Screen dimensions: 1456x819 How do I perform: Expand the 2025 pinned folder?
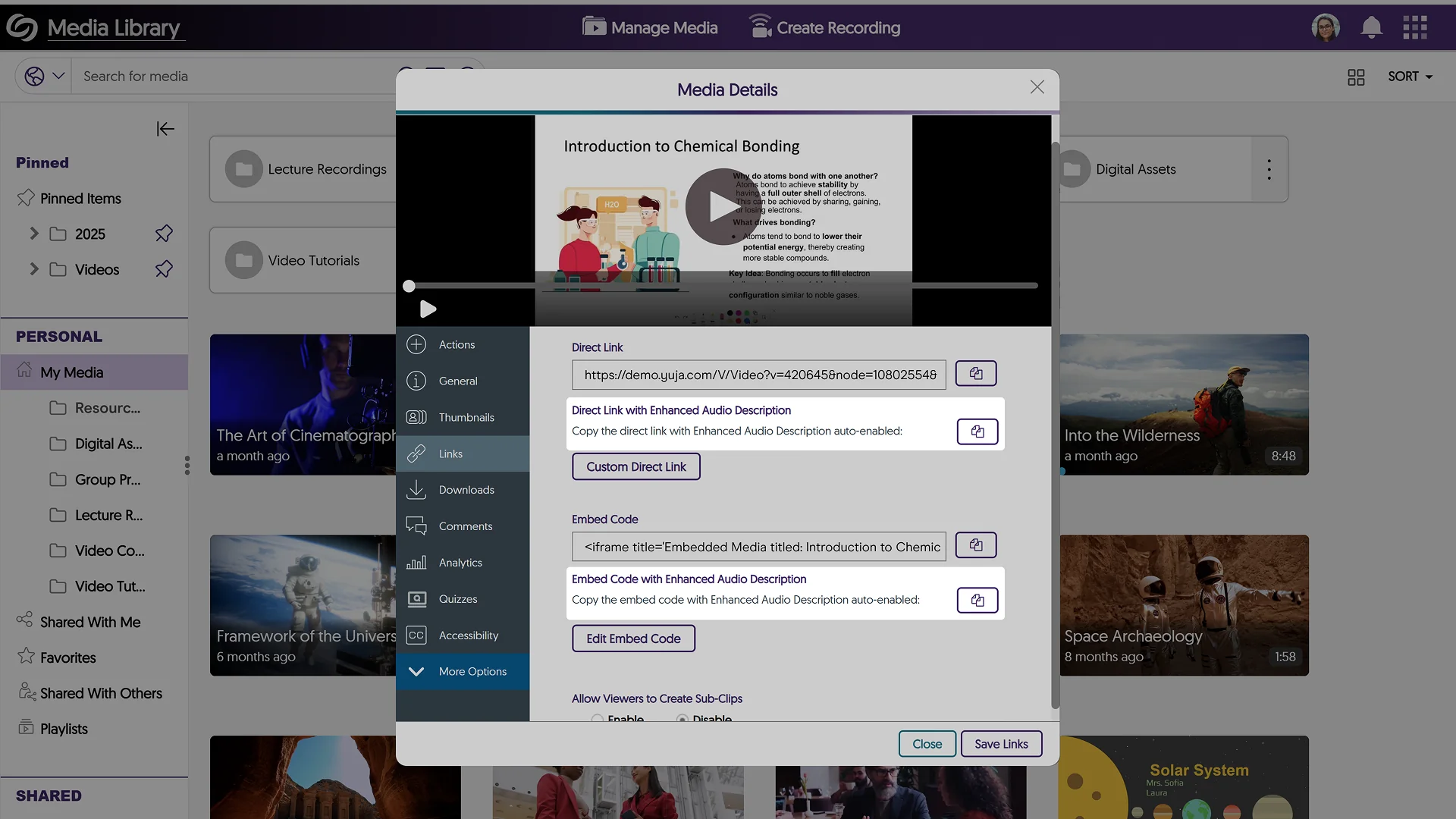click(33, 234)
